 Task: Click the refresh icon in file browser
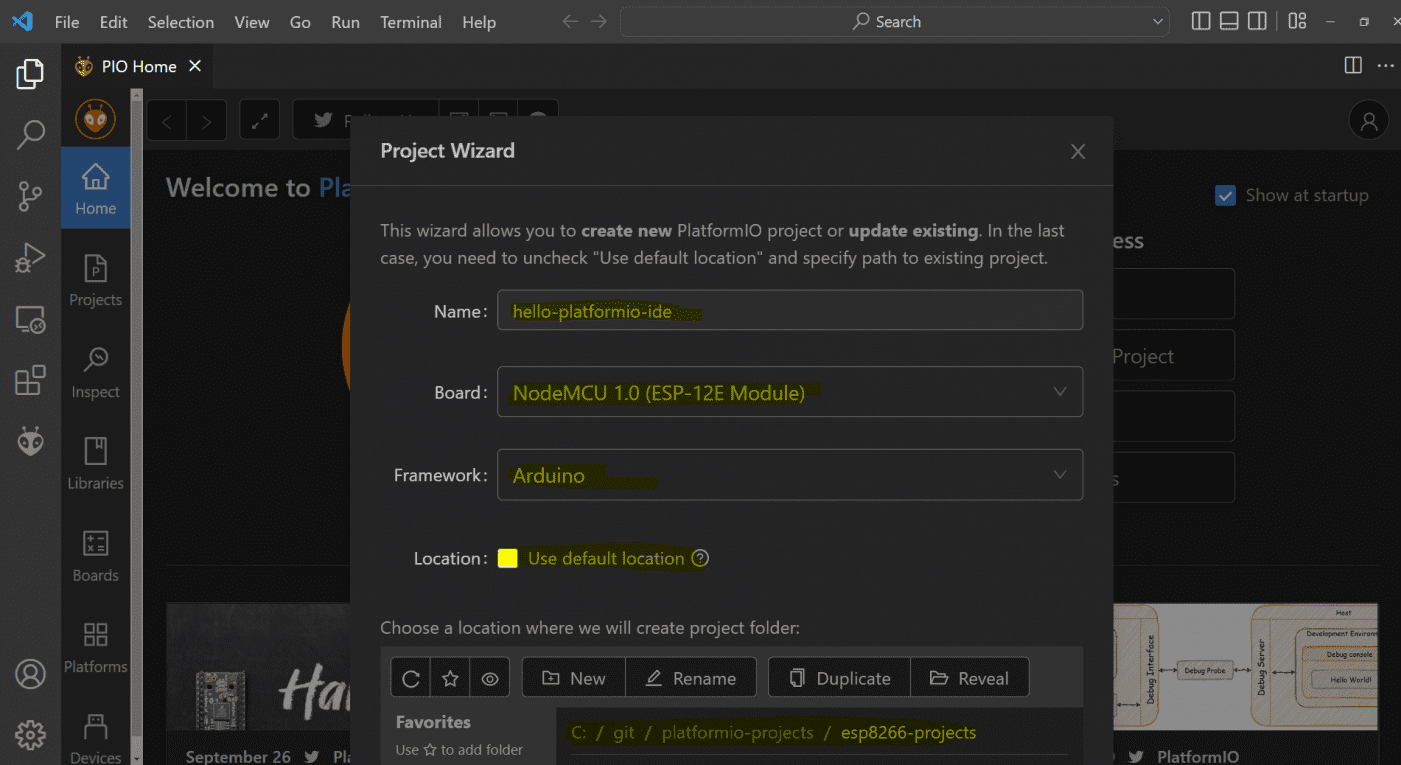pos(410,678)
